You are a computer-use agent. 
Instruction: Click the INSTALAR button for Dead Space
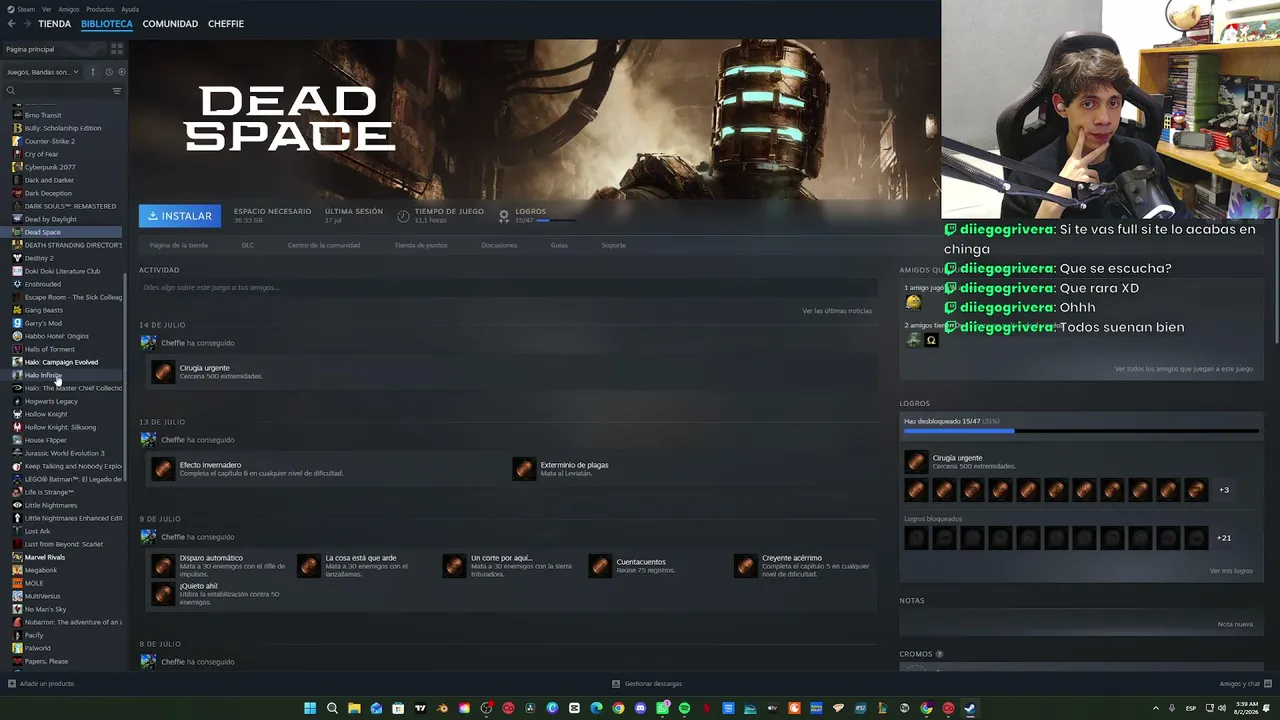pos(180,216)
